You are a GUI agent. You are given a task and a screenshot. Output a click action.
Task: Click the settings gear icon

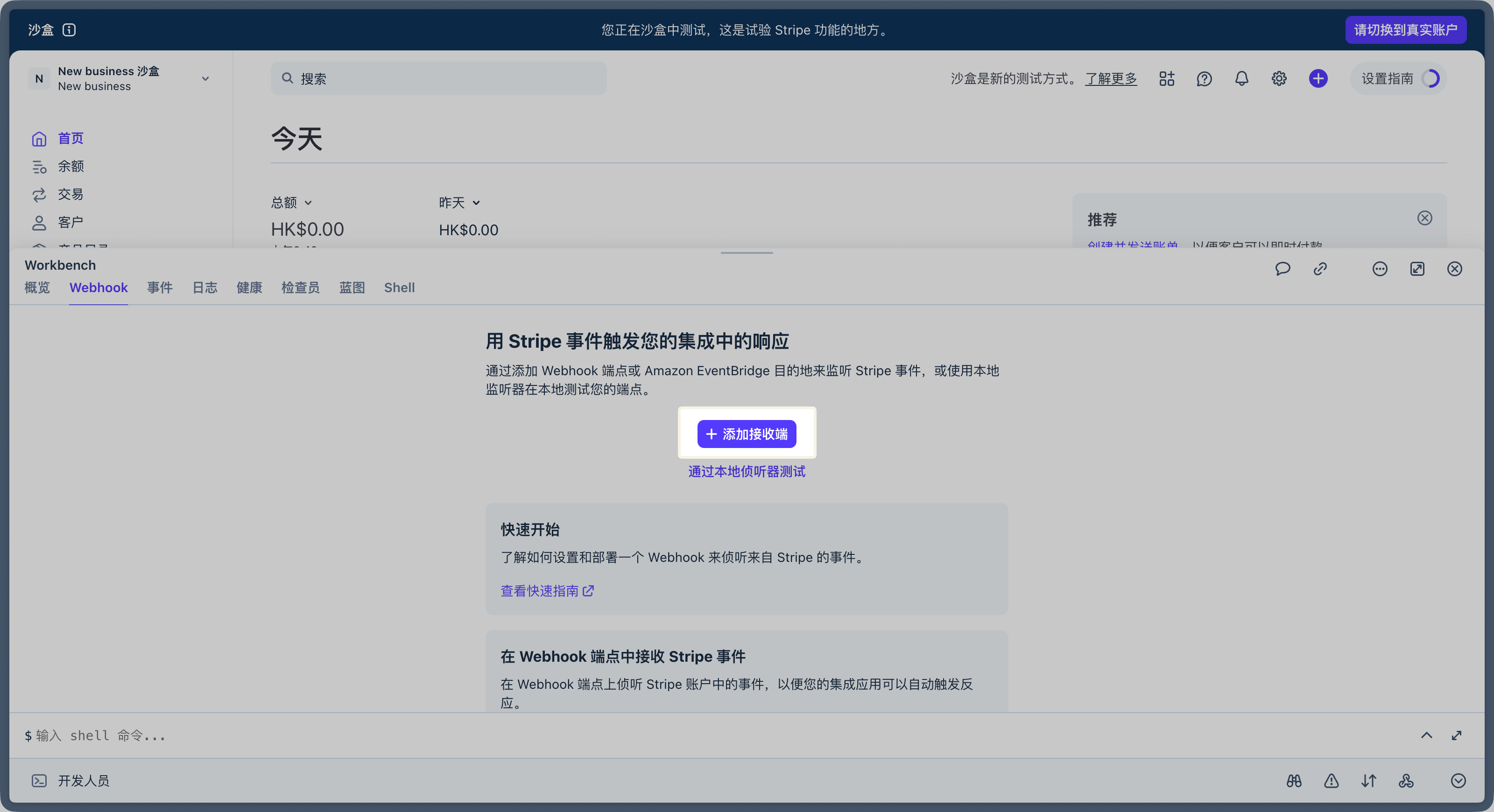pyautogui.click(x=1279, y=78)
